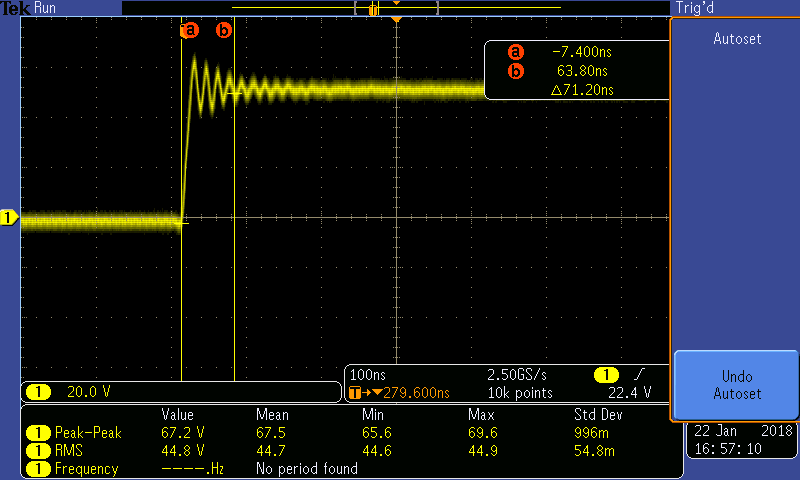Select cursor b marker on waveform
The image size is (800, 480).
click(223, 30)
